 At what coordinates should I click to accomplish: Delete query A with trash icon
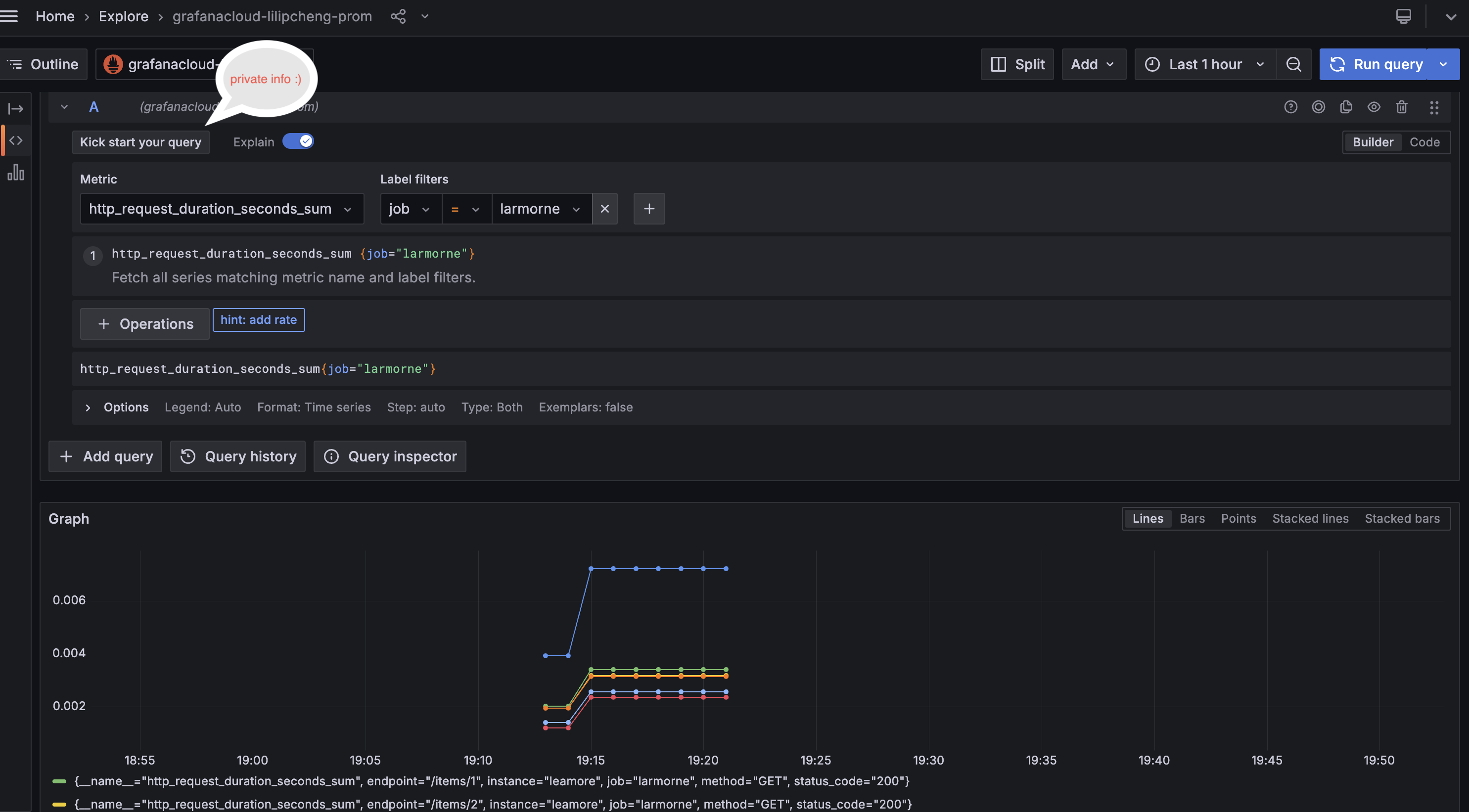tap(1402, 107)
